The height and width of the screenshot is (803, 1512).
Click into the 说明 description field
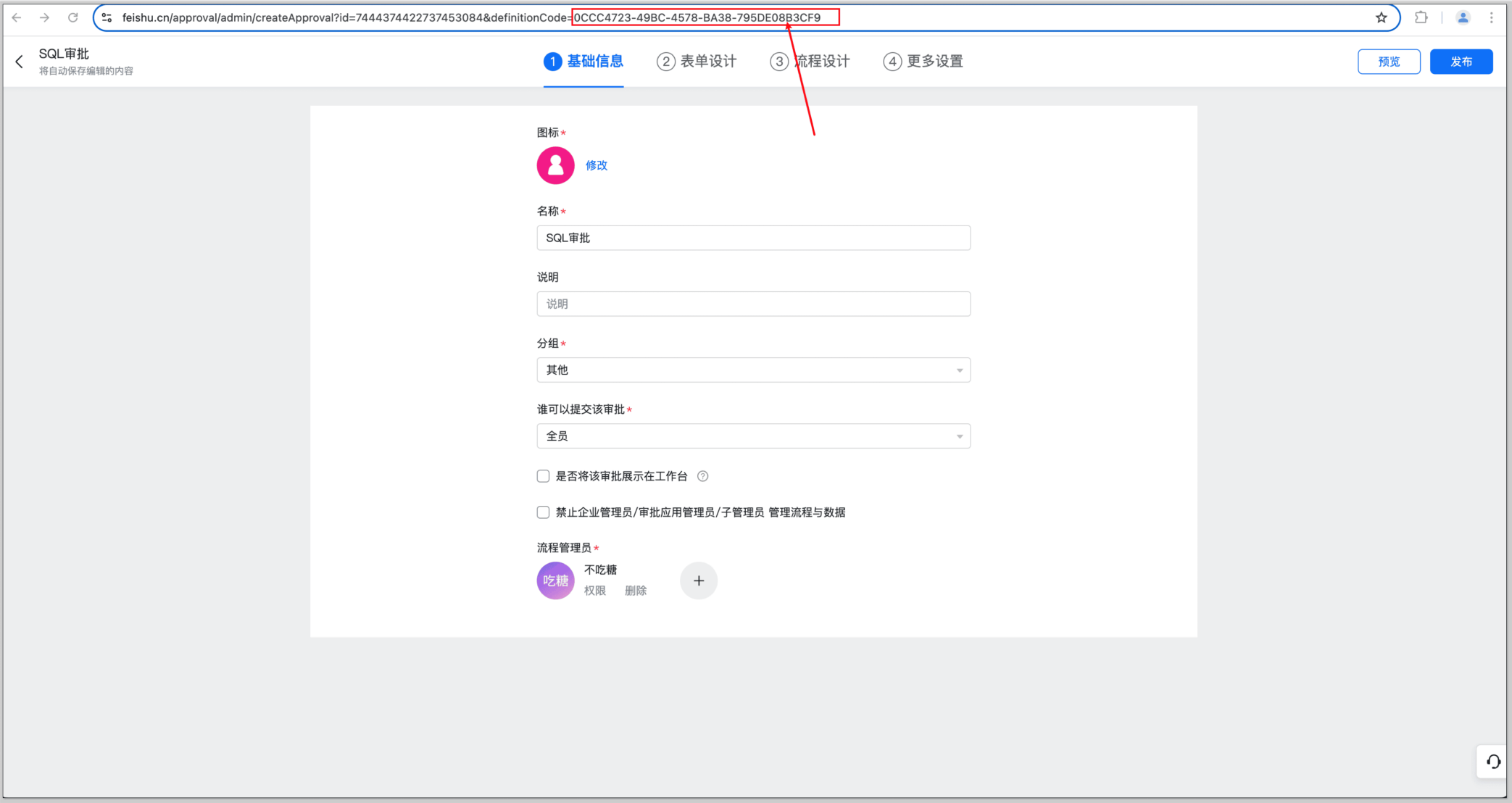click(753, 304)
